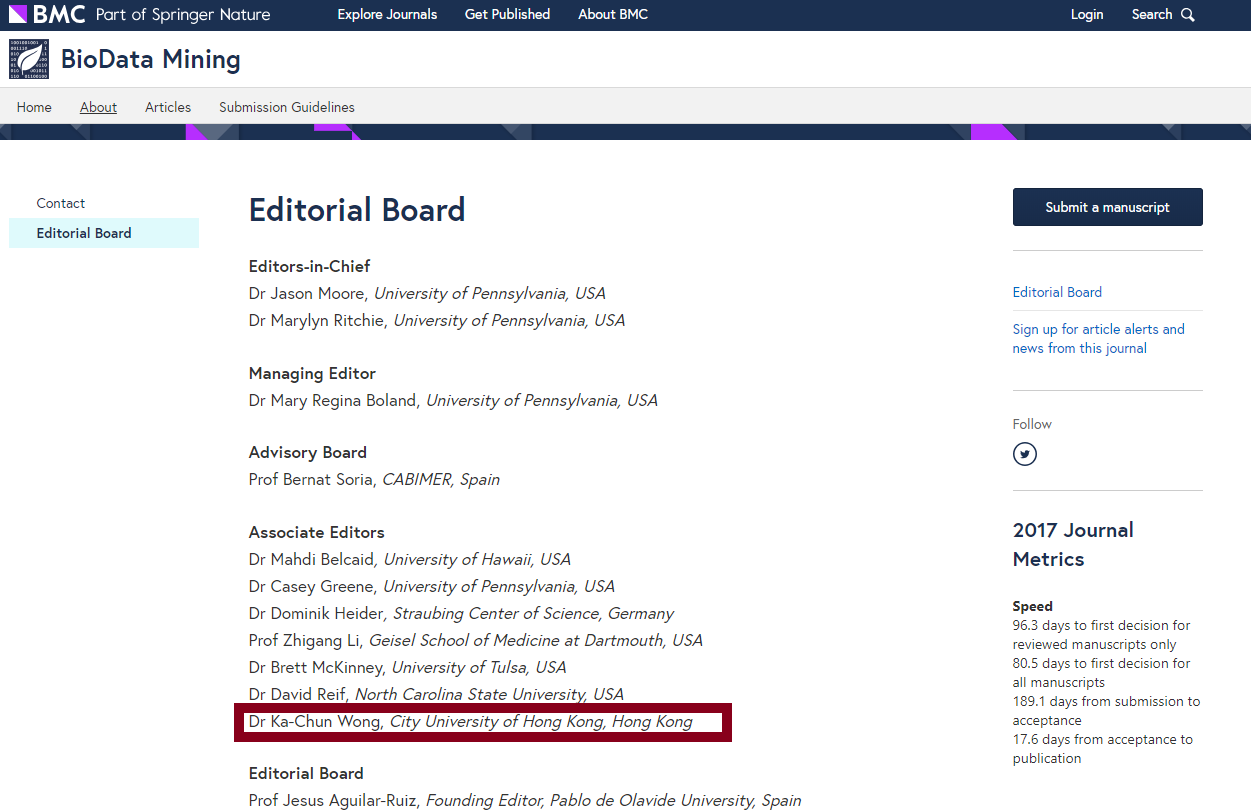Select Editorial Board in left sidebar
Screen dimensions: 1251x812
104,233
